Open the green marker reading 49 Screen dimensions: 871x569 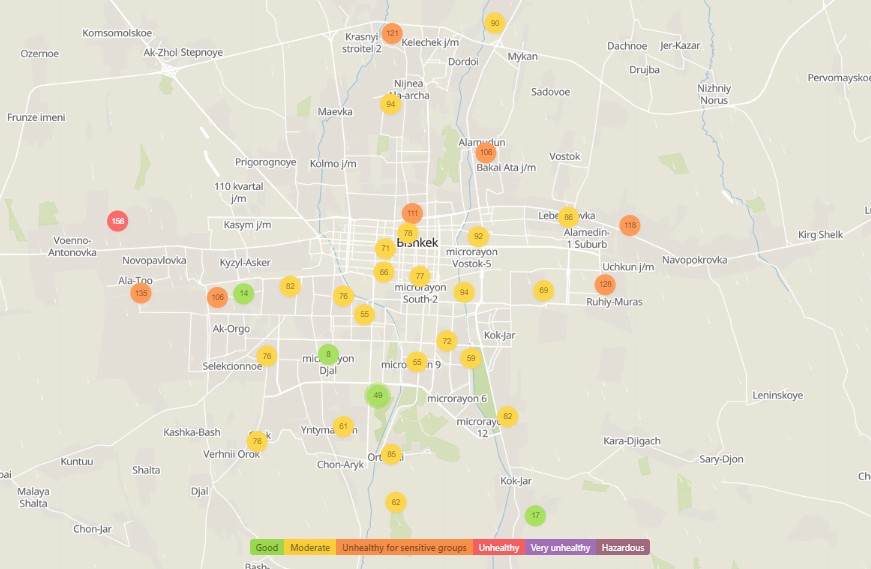pyautogui.click(x=377, y=396)
